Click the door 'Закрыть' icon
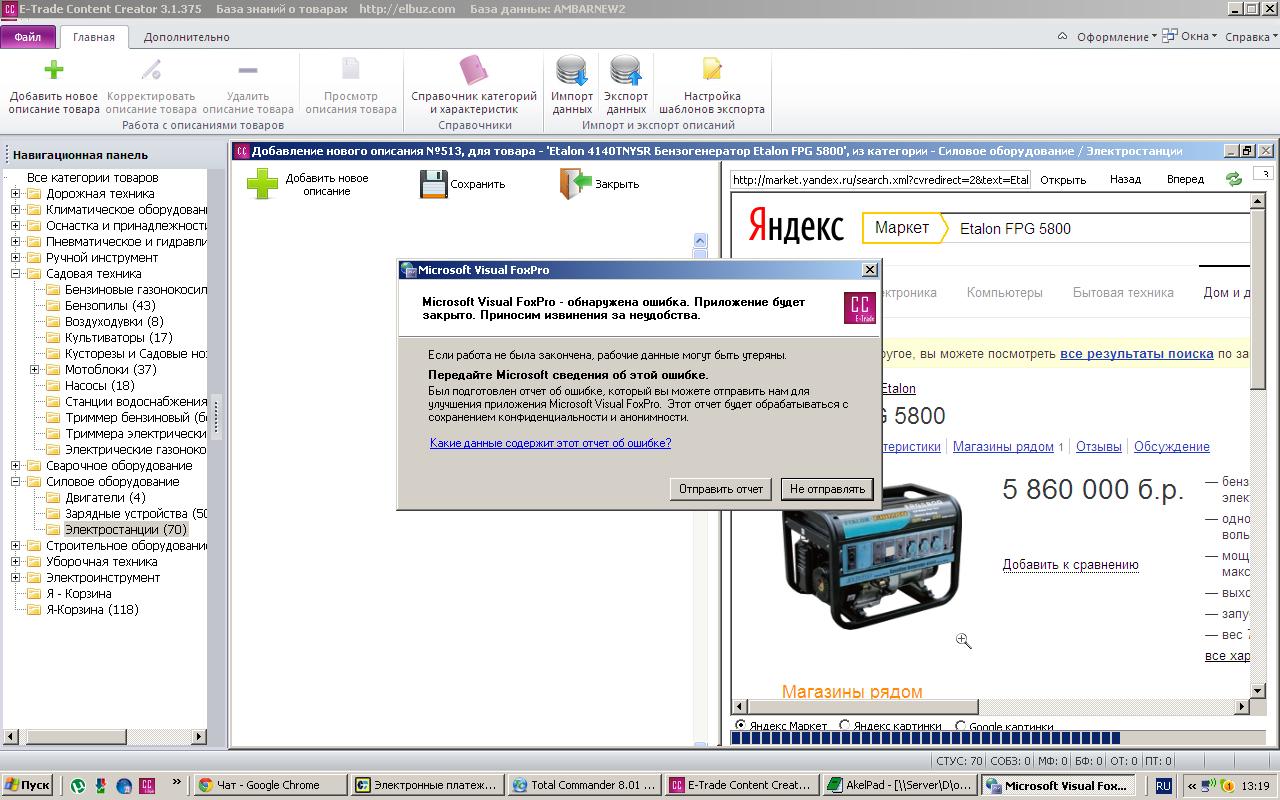 (576, 184)
